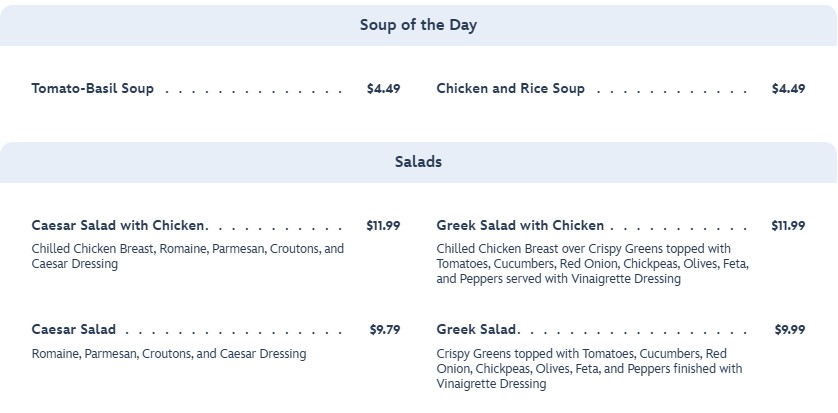The image size is (838, 413).
Task: Select the Greek Salad with Chicken title
Action: tap(520, 226)
